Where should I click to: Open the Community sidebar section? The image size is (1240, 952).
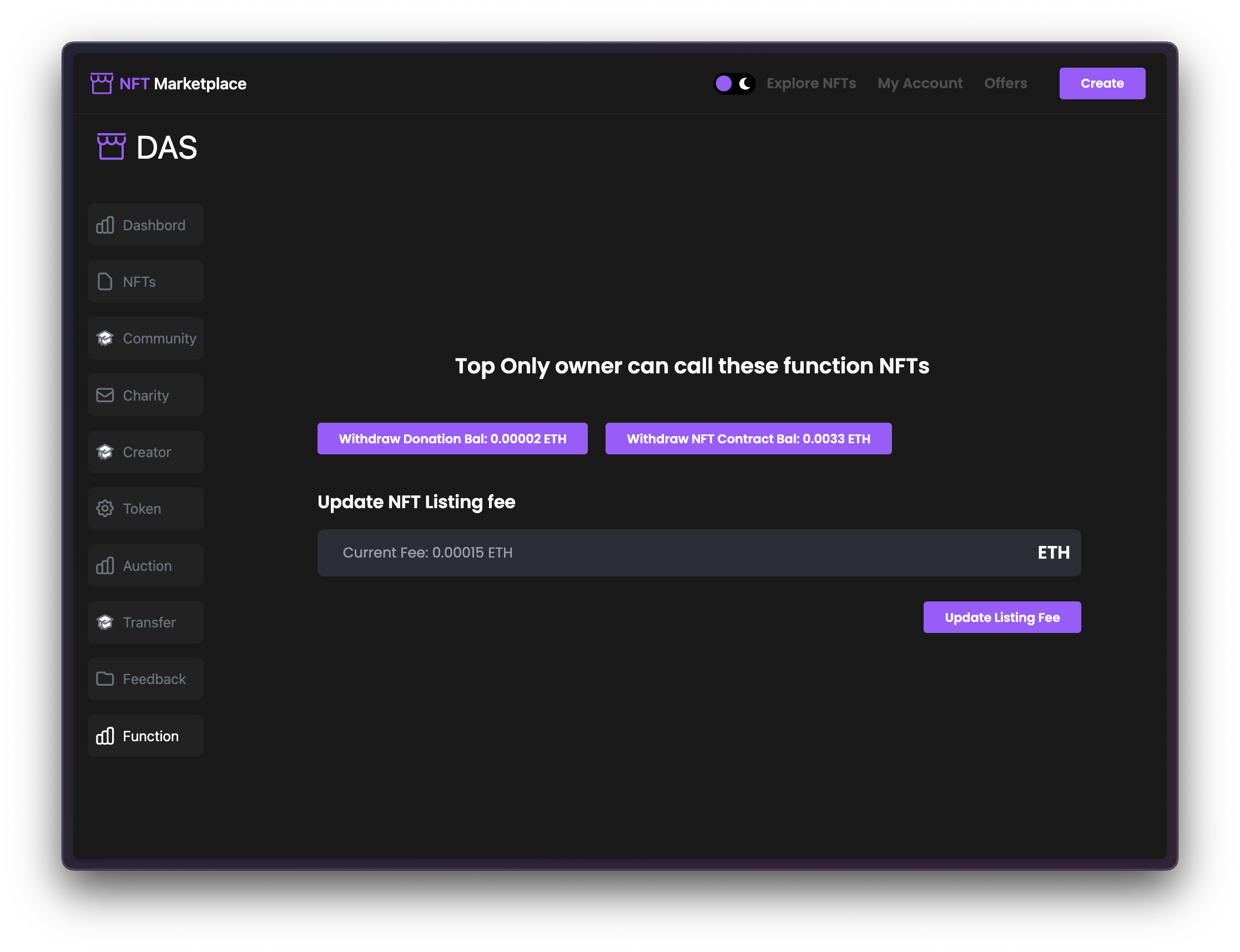[146, 338]
